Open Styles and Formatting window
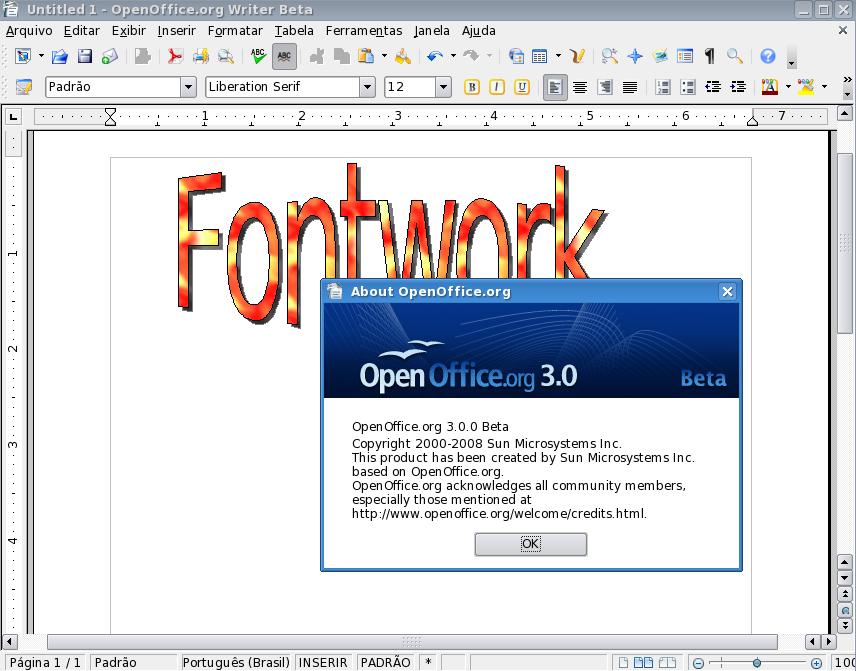This screenshot has height=671, width=856. coord(23,87)
